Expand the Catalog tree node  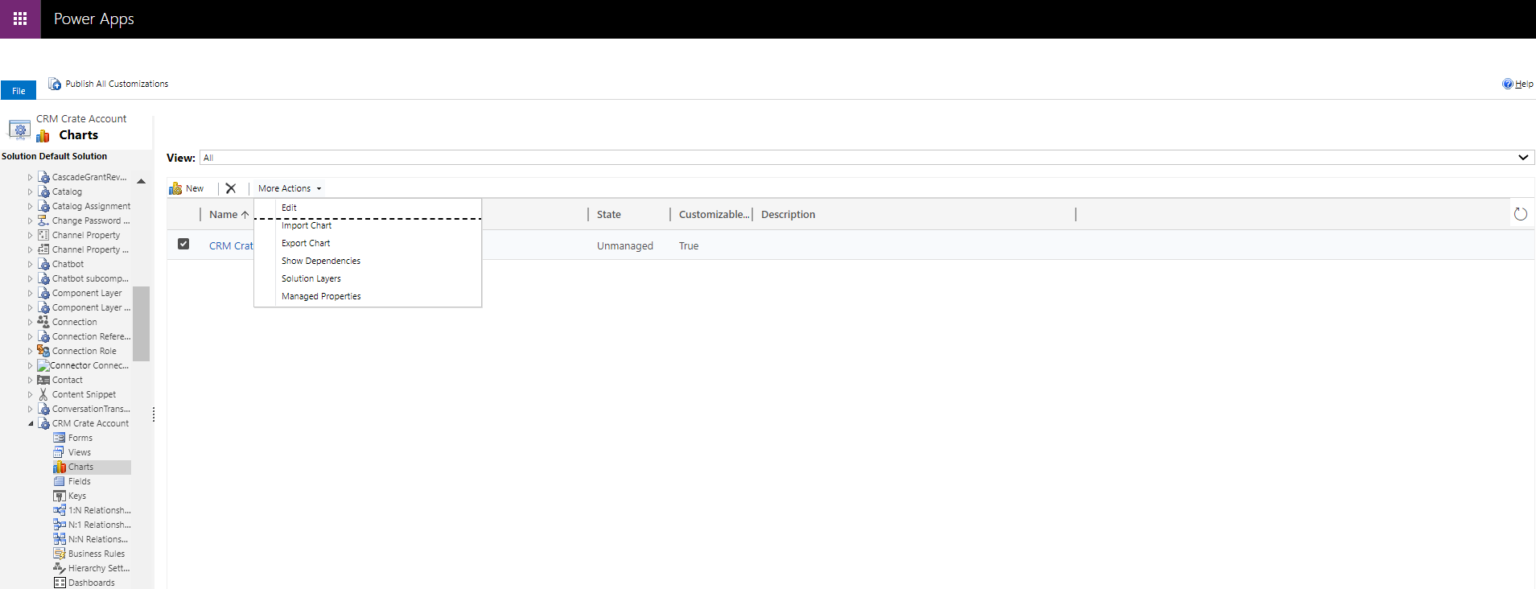click(31, 191)
